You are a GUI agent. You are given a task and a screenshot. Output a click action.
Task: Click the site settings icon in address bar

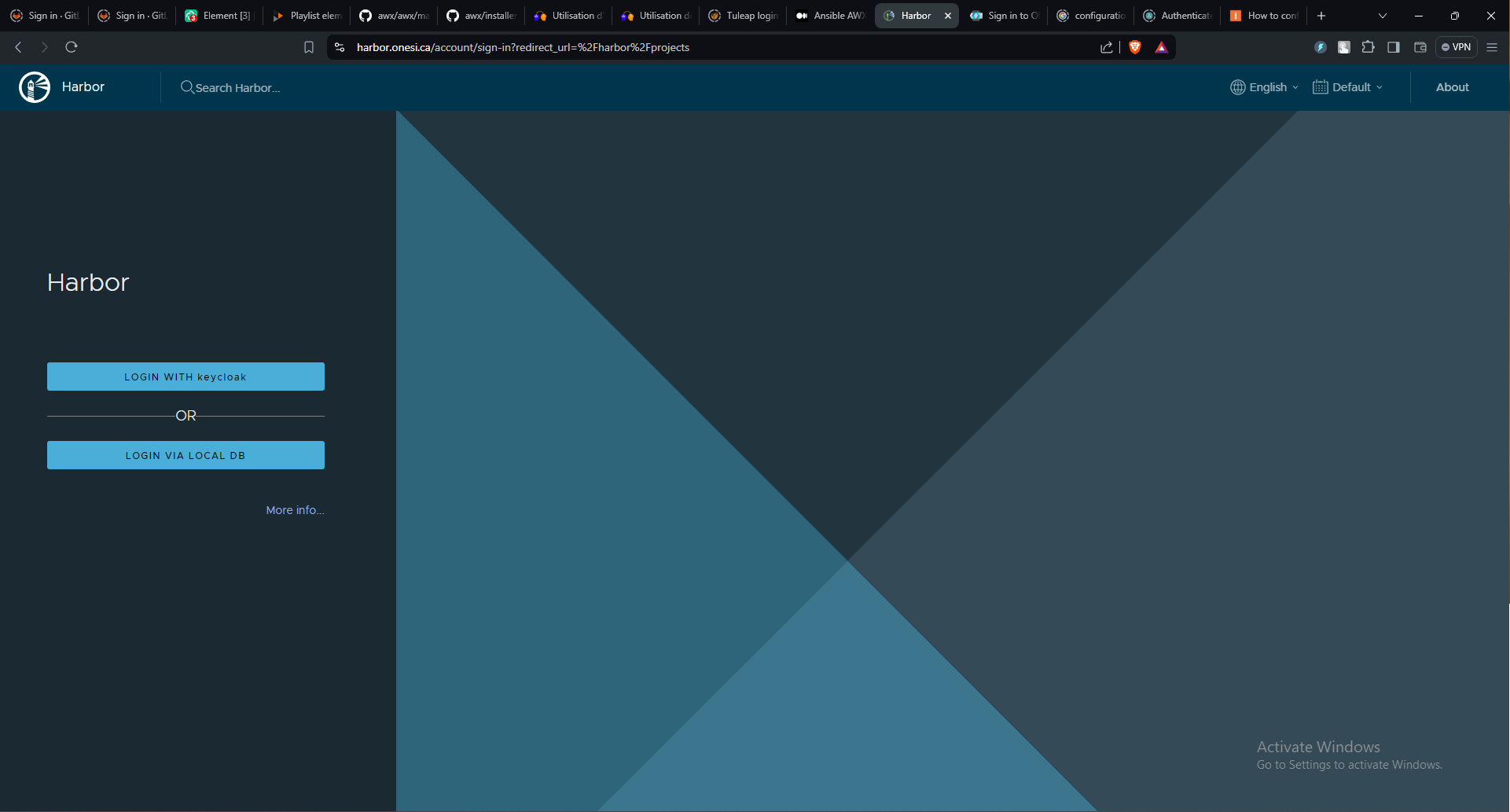point(340,47)
